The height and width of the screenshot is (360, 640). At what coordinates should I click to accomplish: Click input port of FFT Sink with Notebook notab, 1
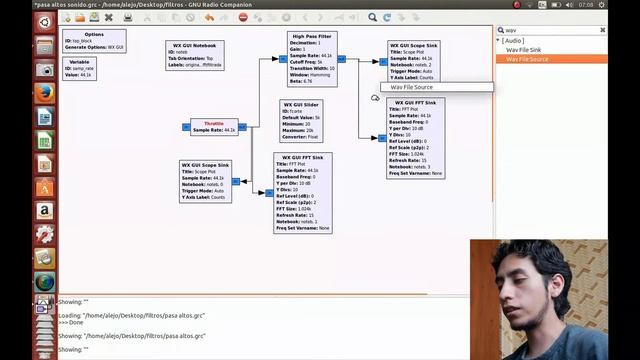[269, 193]
